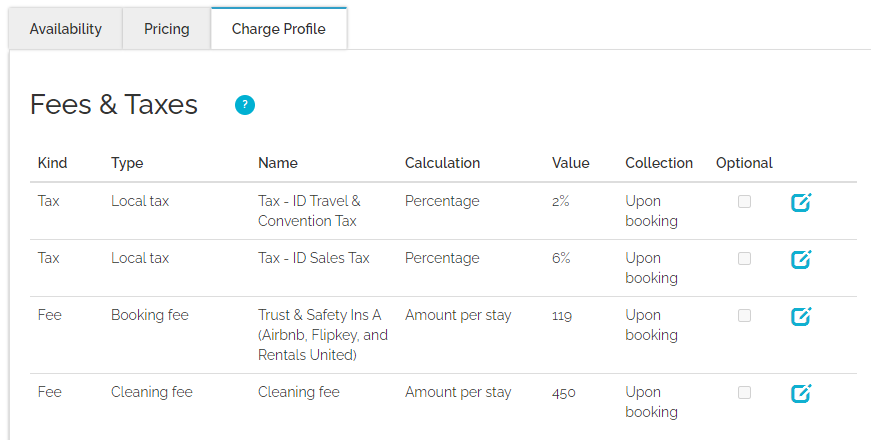Edit the Cleaning fee row
Viewport: 871px width, 440px height.
point(801,393)
